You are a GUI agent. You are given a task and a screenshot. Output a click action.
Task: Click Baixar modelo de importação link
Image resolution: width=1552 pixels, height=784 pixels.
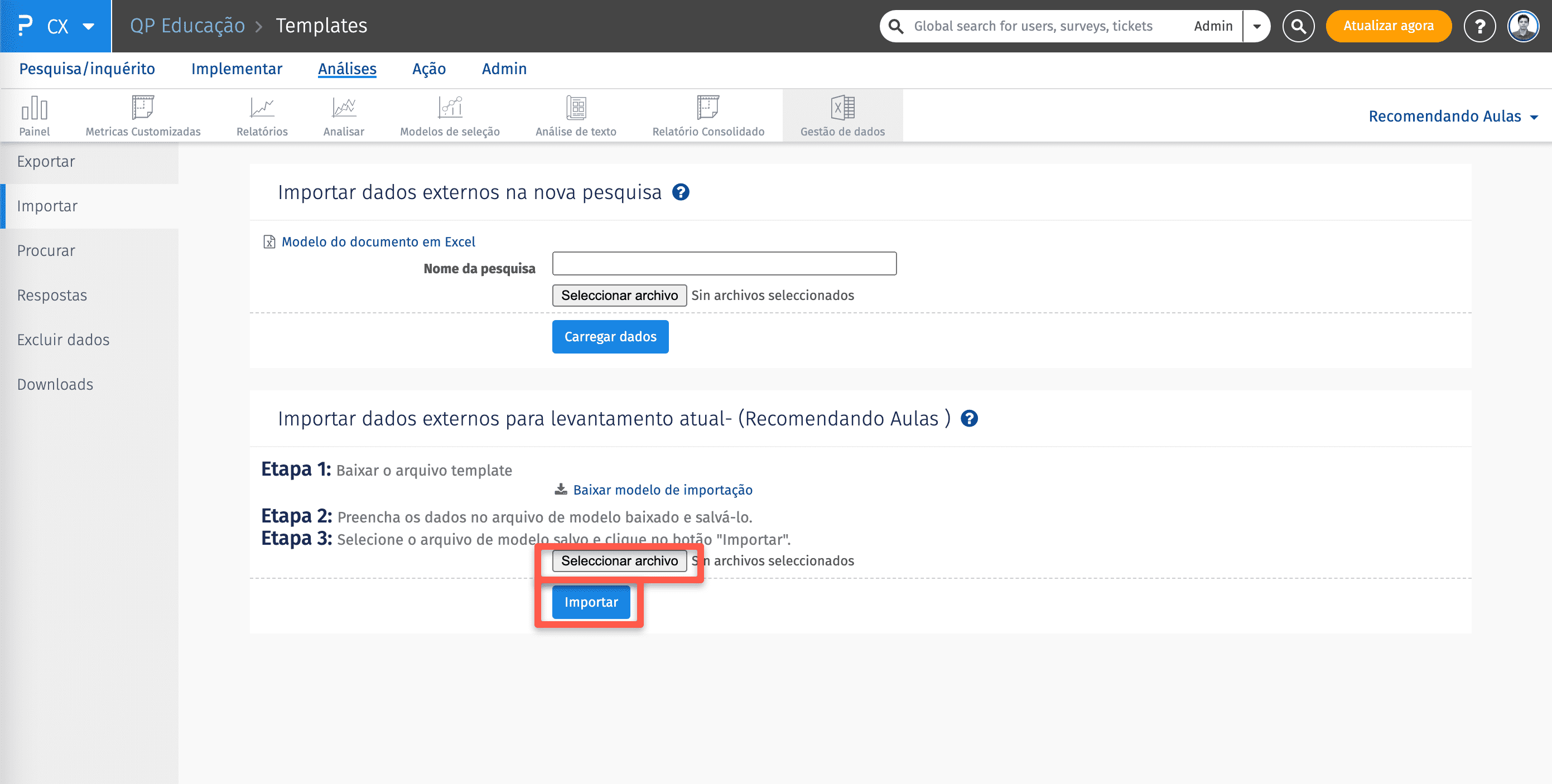pyautogui.click(x=662, y=490)
